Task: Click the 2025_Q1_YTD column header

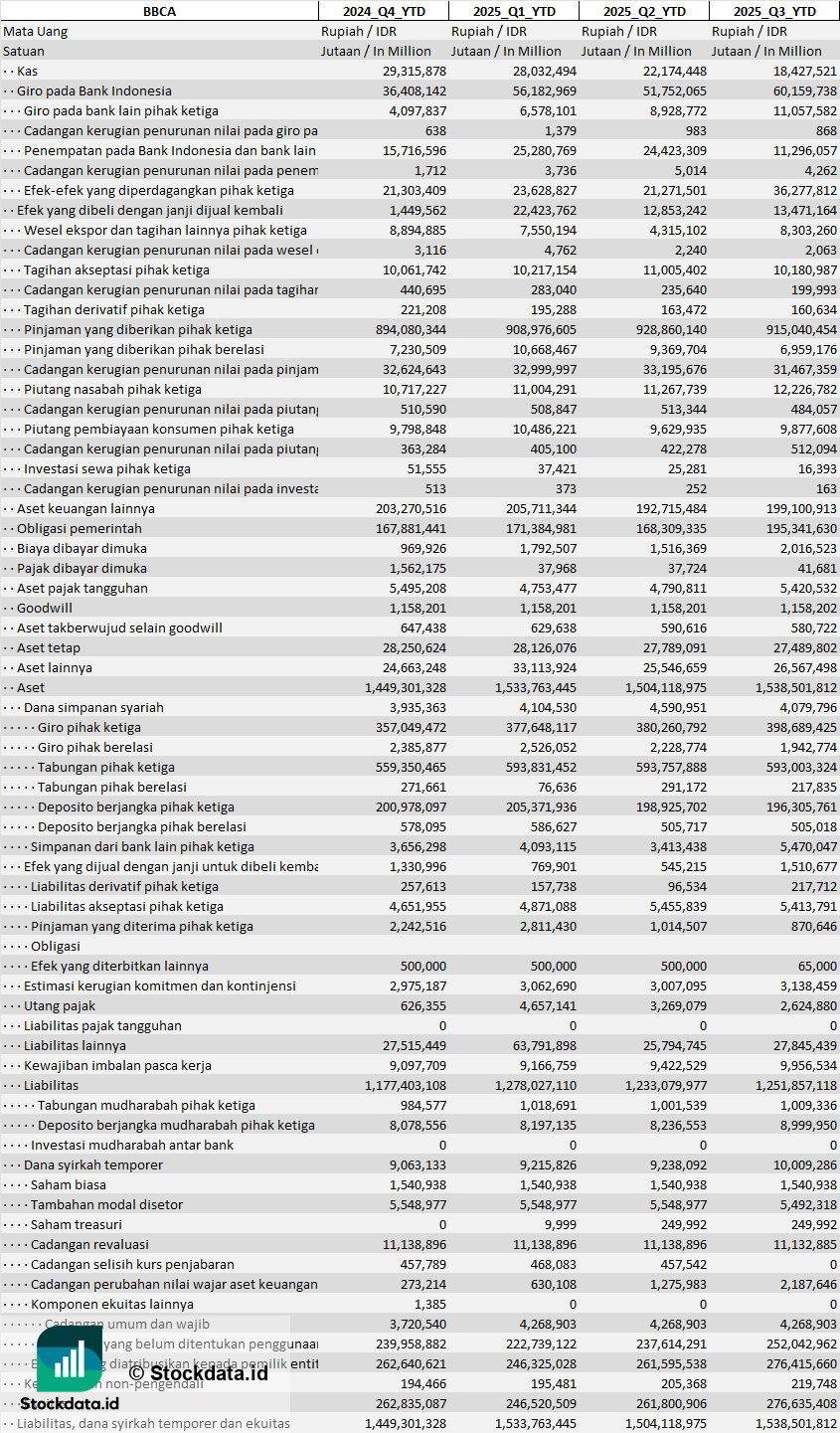Action: 514,11
